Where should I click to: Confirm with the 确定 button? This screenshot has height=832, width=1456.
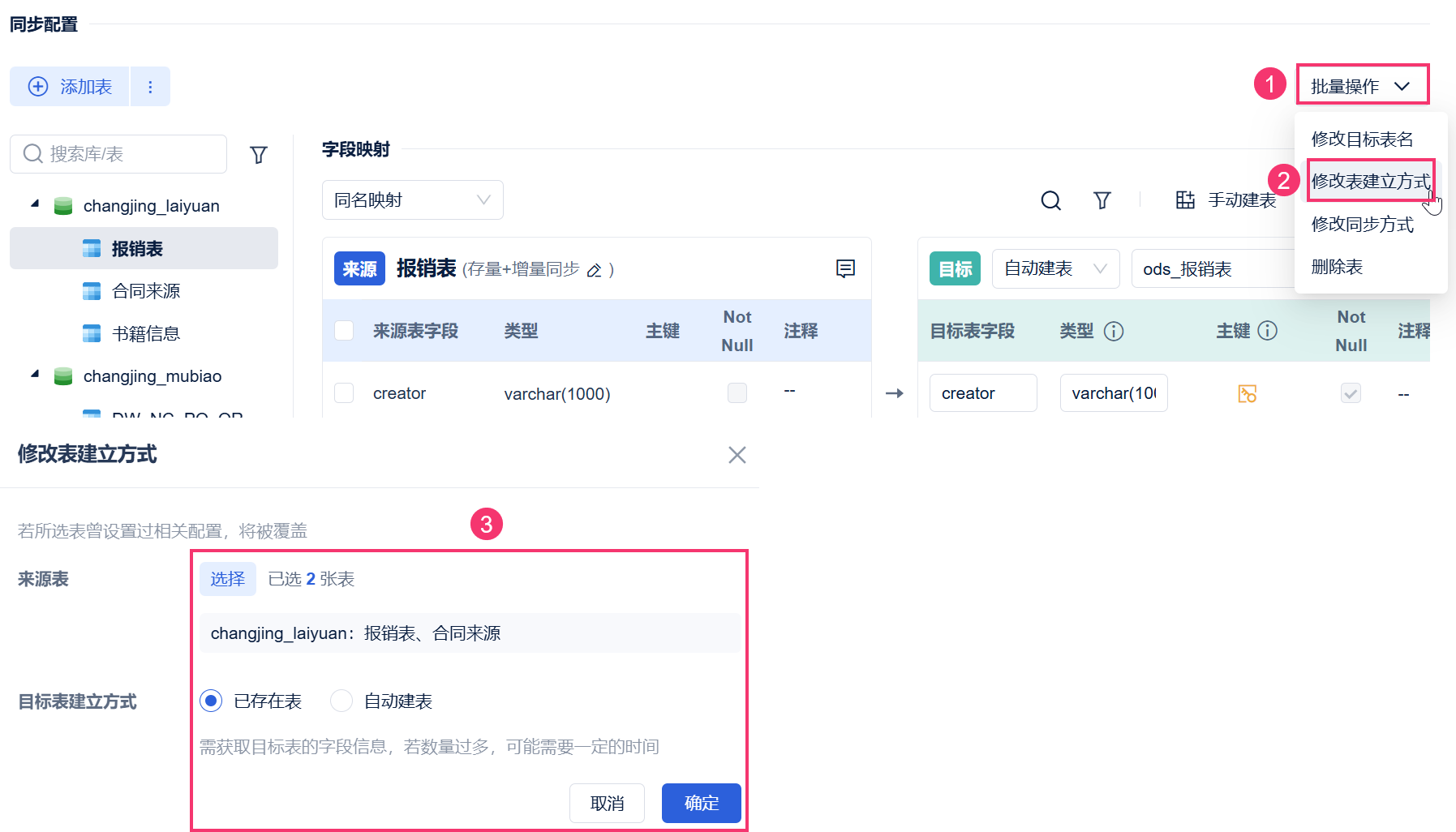click(x=702, y=803)
